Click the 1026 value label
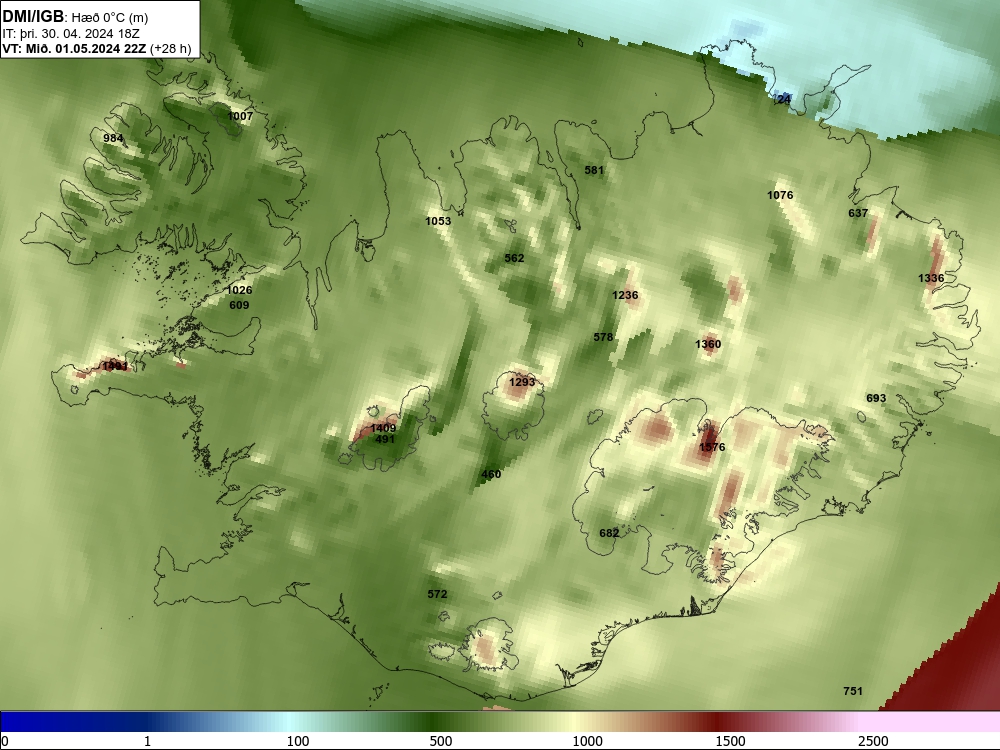This screenshot has height=750, width=1000. pos(239,290)
